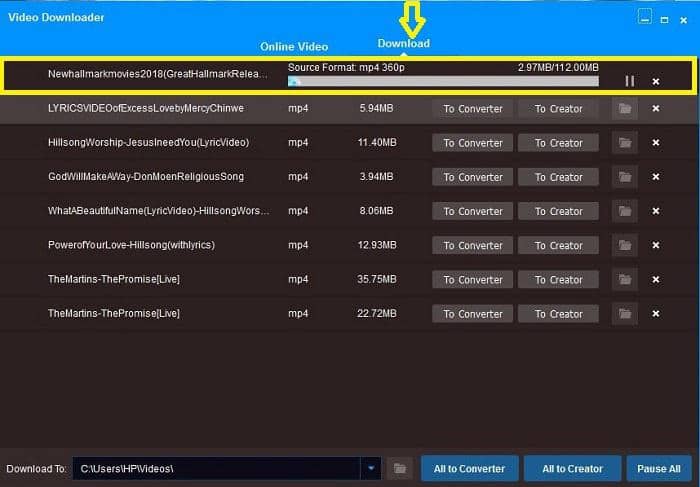Send WhatABeautifulName video to Creator

[x=558, y=211]
